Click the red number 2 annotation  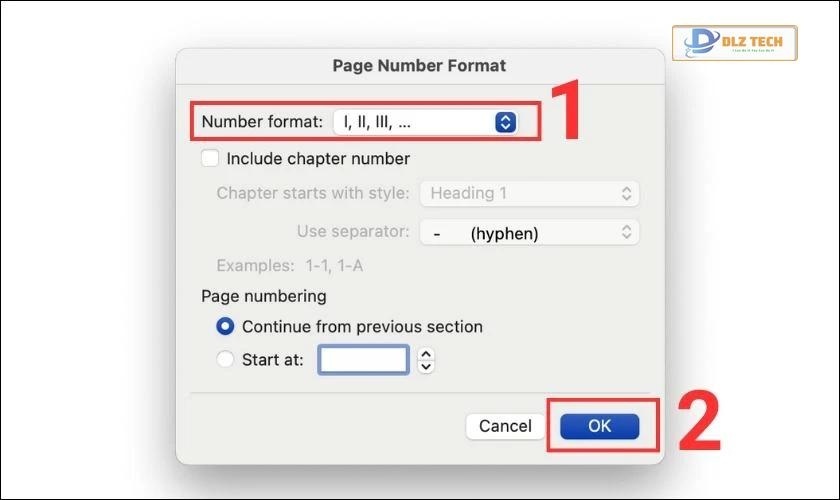point(699,423)
